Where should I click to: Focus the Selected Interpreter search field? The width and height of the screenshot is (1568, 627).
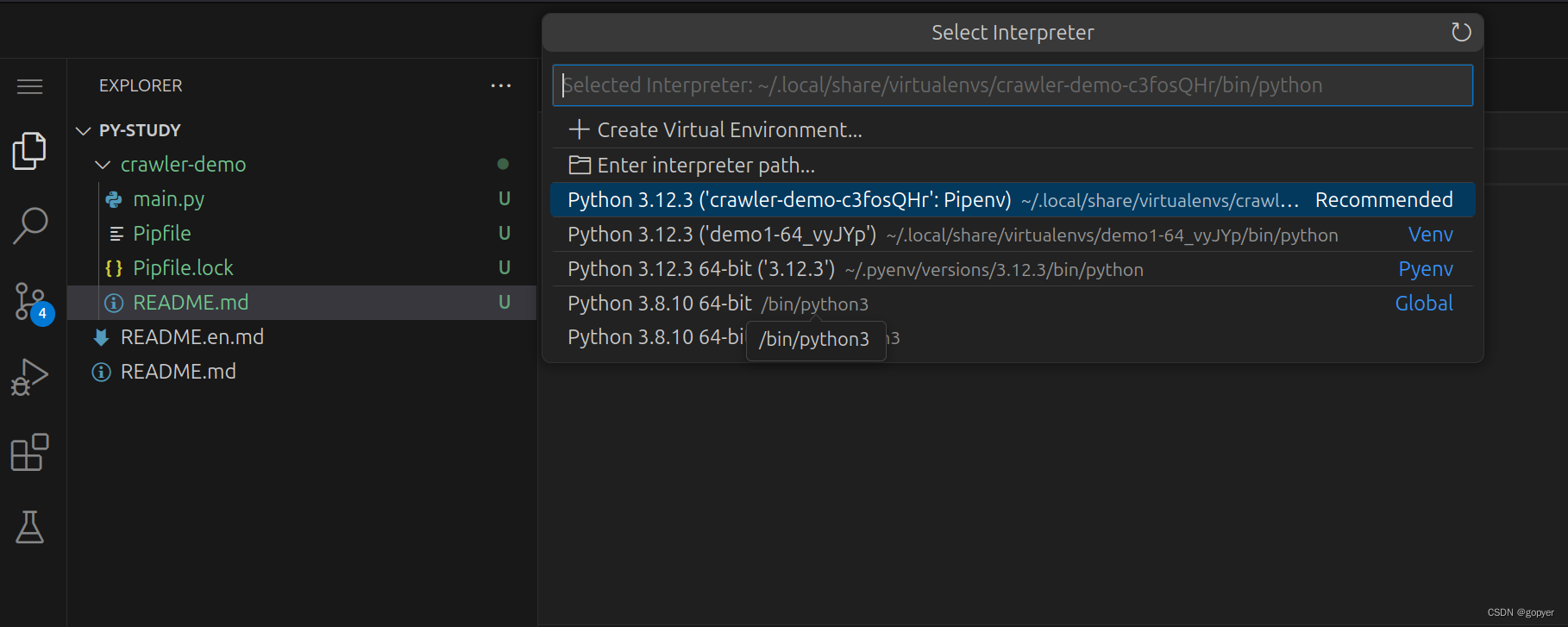tap(1012, 85)
